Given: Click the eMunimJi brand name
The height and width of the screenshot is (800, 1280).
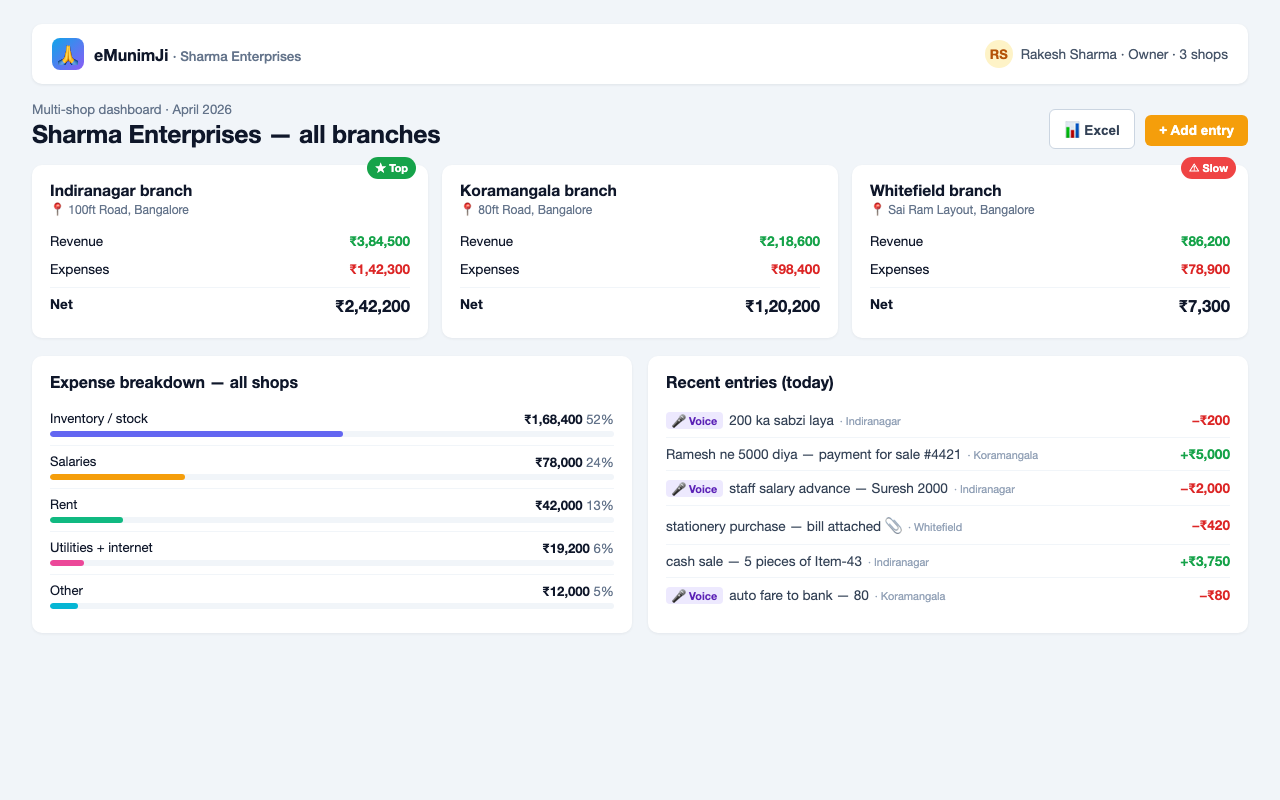Looking at the screenshot, I should [131, 56].
